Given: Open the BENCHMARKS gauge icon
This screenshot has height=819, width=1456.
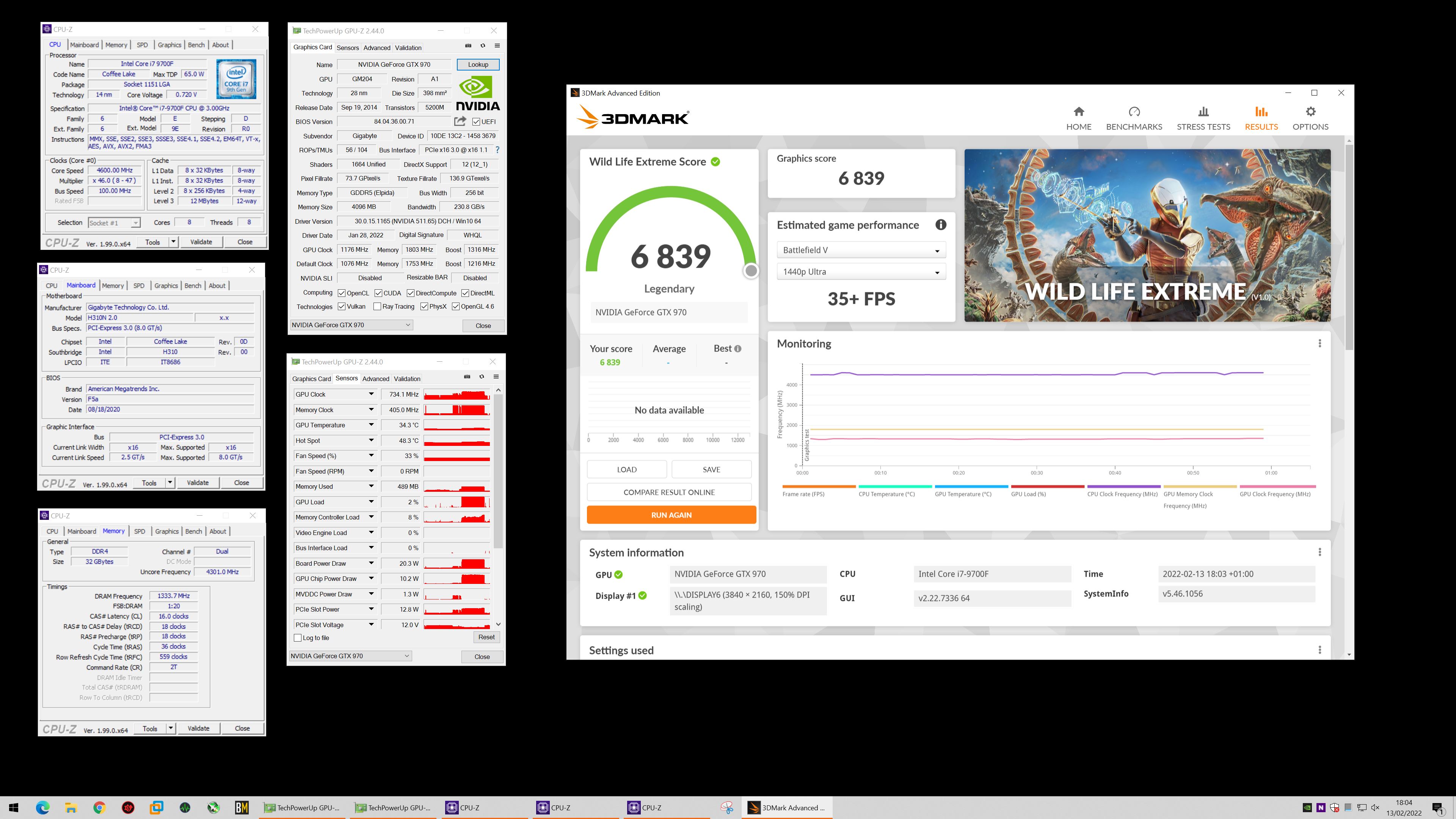Looking at the screenshot, I should 1134,111.
